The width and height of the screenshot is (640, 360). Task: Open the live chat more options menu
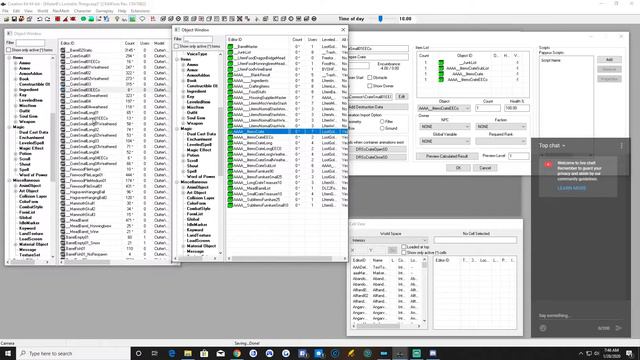click(x=622, y=146)
